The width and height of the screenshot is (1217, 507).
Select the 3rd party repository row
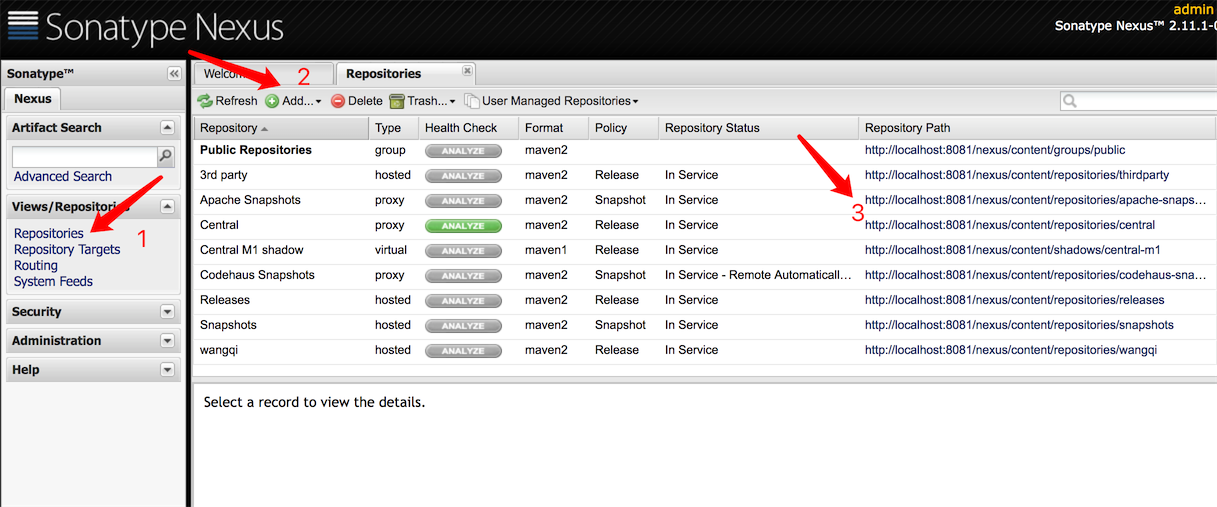click(x=705, y=175)
